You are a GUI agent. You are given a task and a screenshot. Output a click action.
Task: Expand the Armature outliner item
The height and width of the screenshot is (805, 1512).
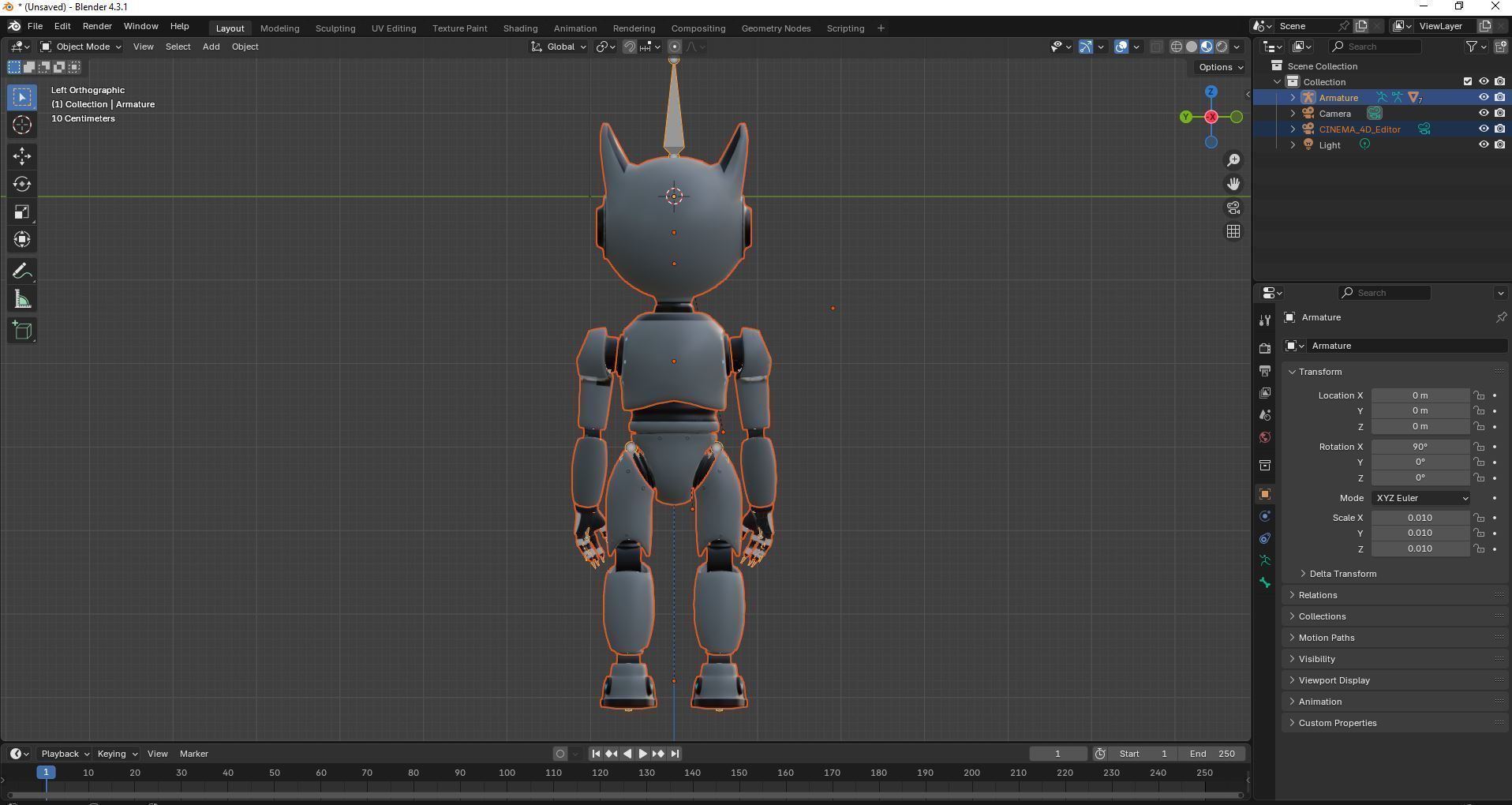1293,97
